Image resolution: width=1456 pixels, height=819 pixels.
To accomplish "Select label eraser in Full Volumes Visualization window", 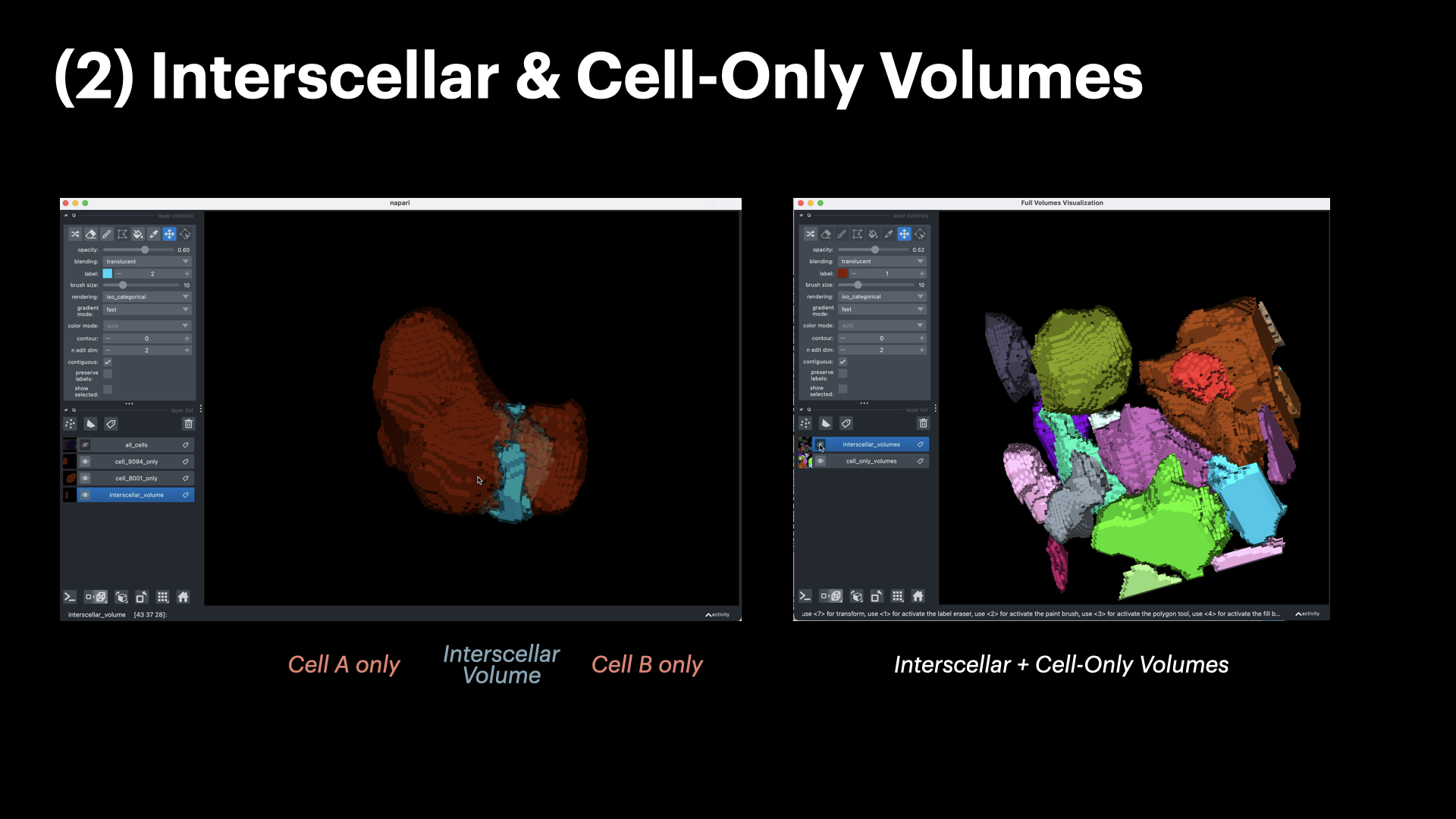I will click(826, 234).
